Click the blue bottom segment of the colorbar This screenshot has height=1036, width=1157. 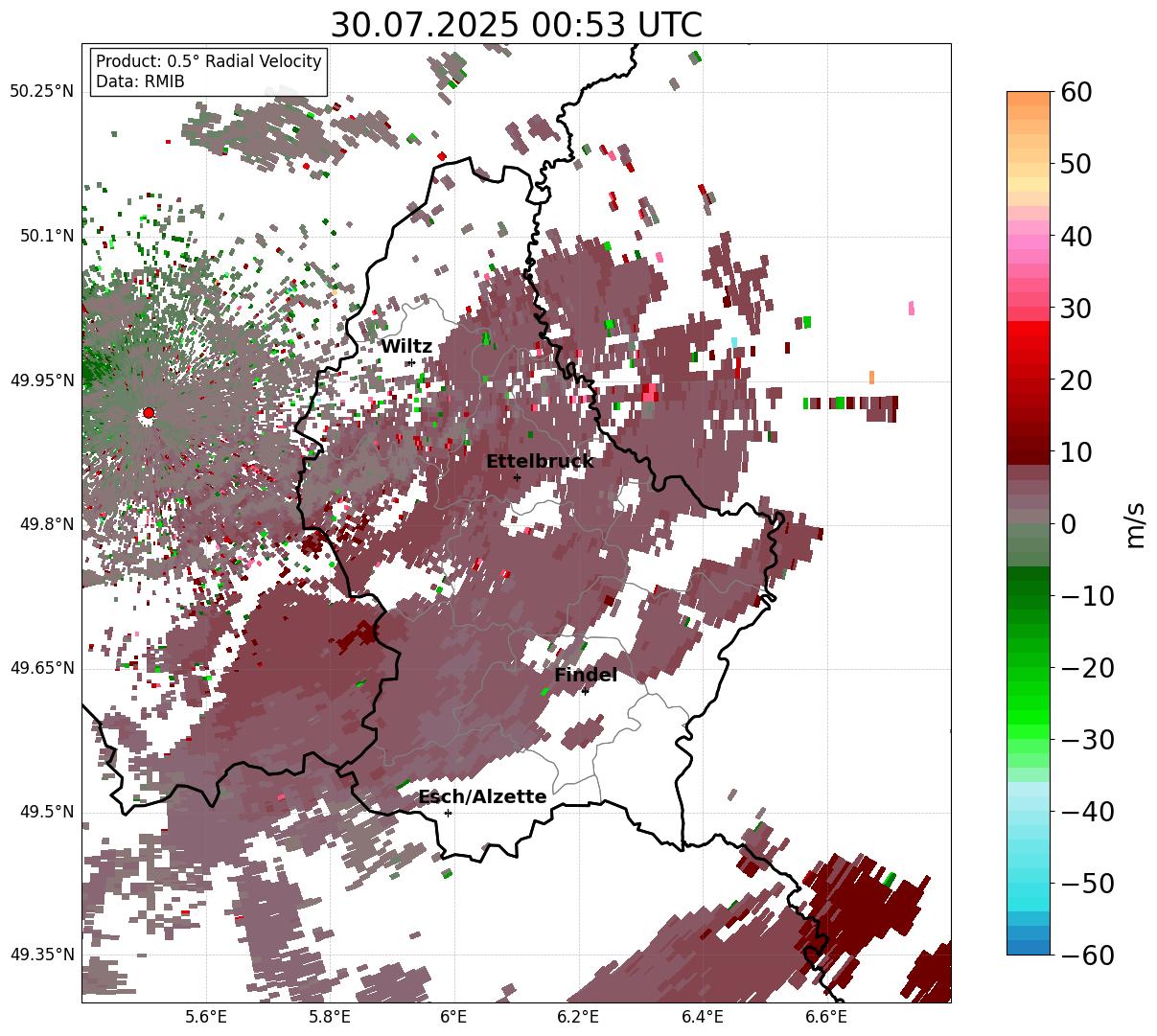point(1029,947)
